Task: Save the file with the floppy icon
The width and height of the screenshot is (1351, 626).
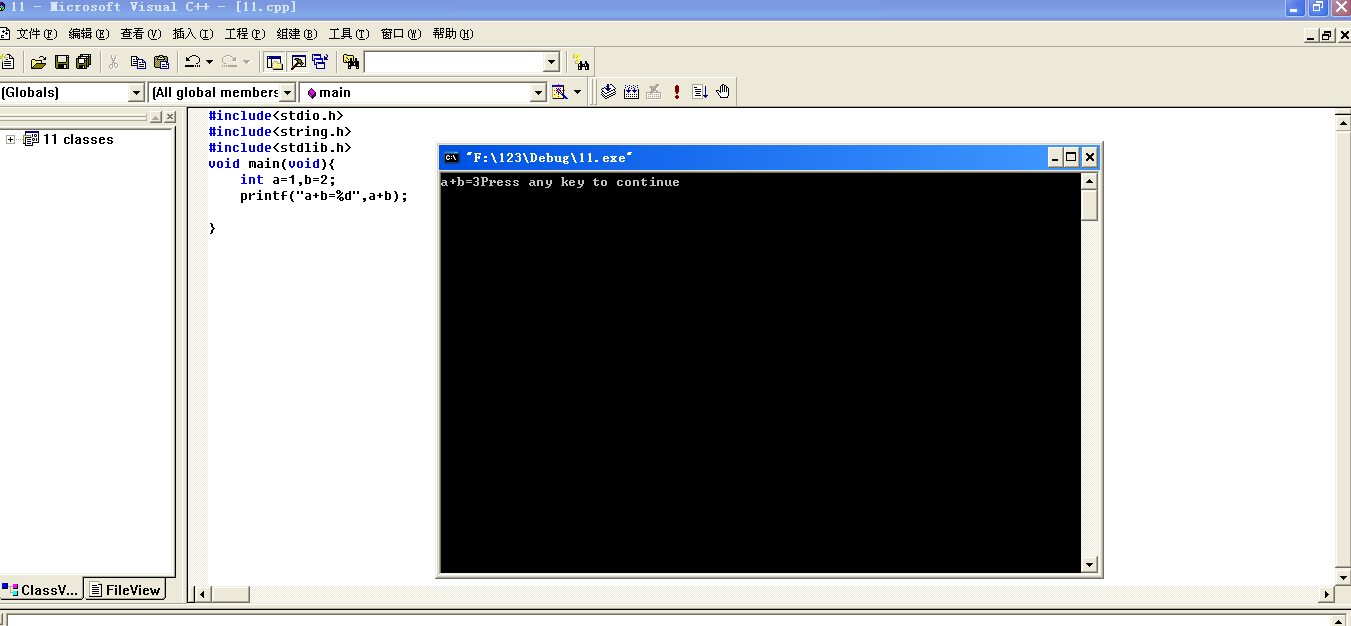Action: coord(61,62)
